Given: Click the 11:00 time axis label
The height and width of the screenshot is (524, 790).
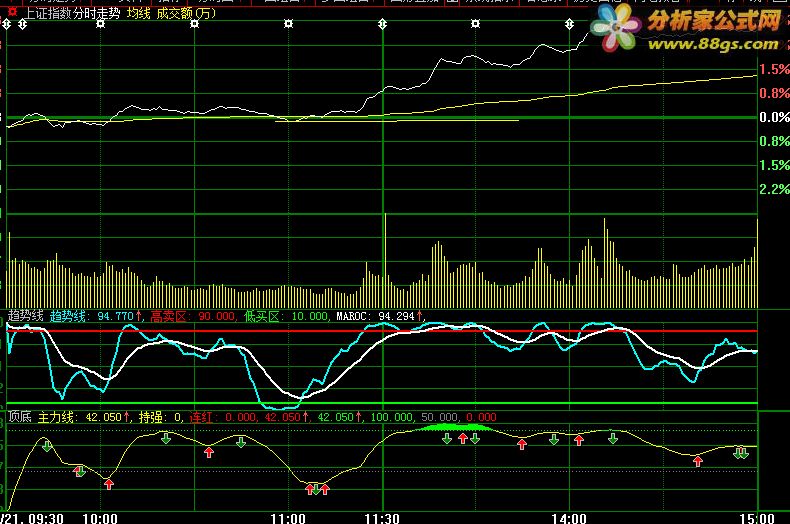Looking at the screenshot, I should tap(288, 518).
